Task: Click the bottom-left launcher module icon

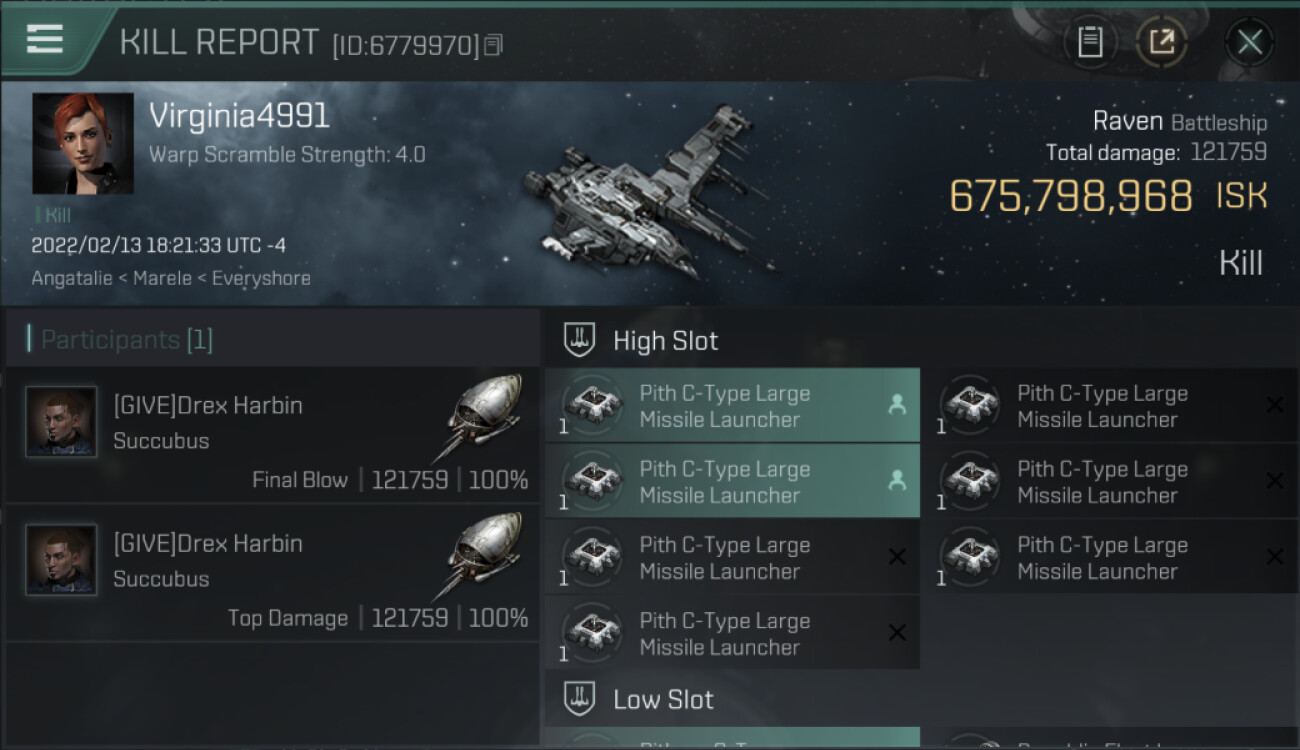Action: coord(593,633)
